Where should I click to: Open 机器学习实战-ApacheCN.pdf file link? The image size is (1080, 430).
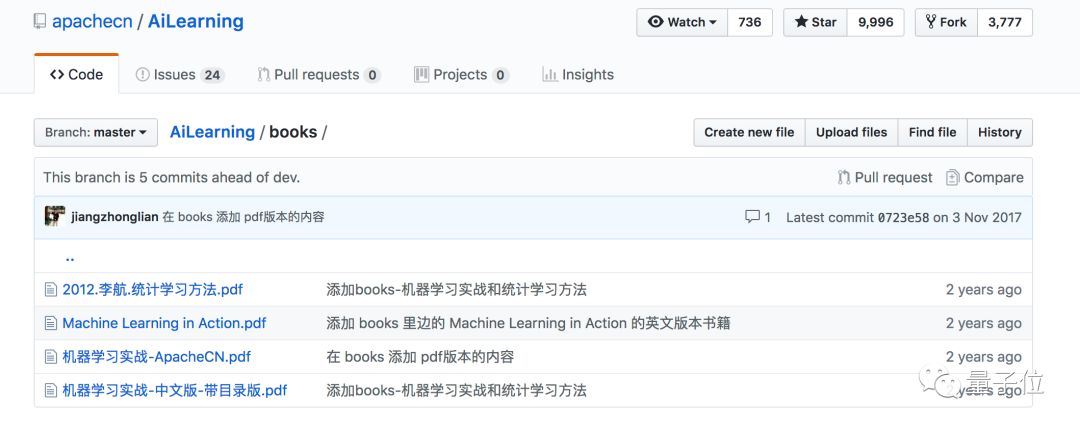(x=156, y=357)
